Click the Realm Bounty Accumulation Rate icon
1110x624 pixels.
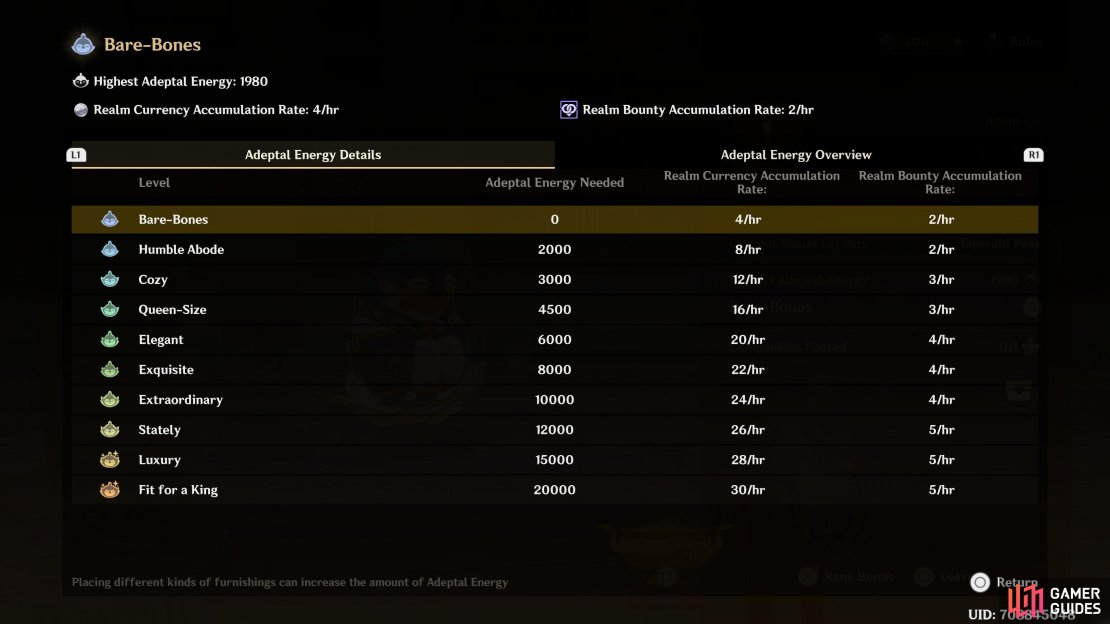coord(568,110)
